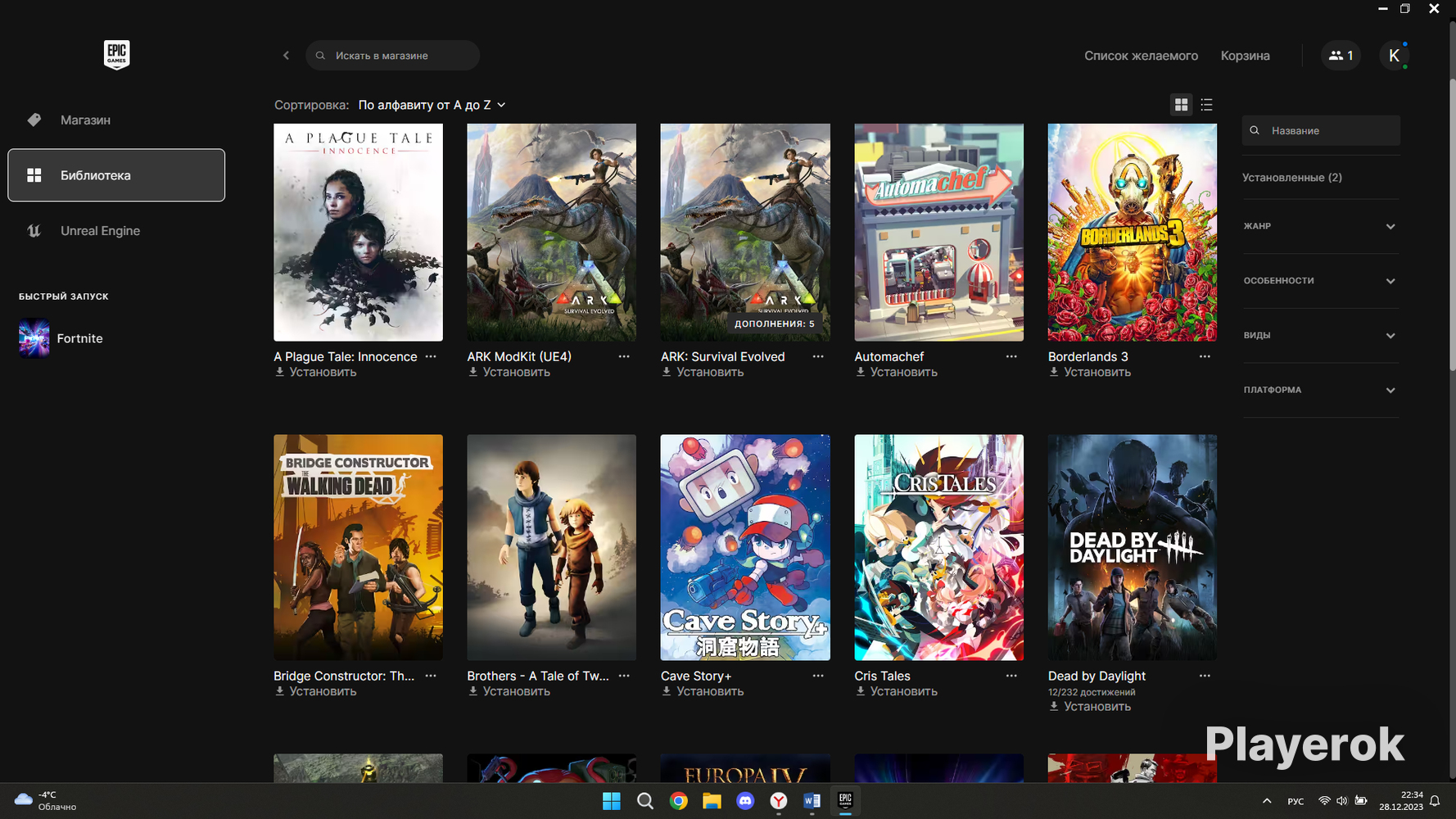The image size is (1456, 819).
Task: Open the Borderlands 3 cover thumbnail
Action: pyautogui.click(x=1133, y=233)
